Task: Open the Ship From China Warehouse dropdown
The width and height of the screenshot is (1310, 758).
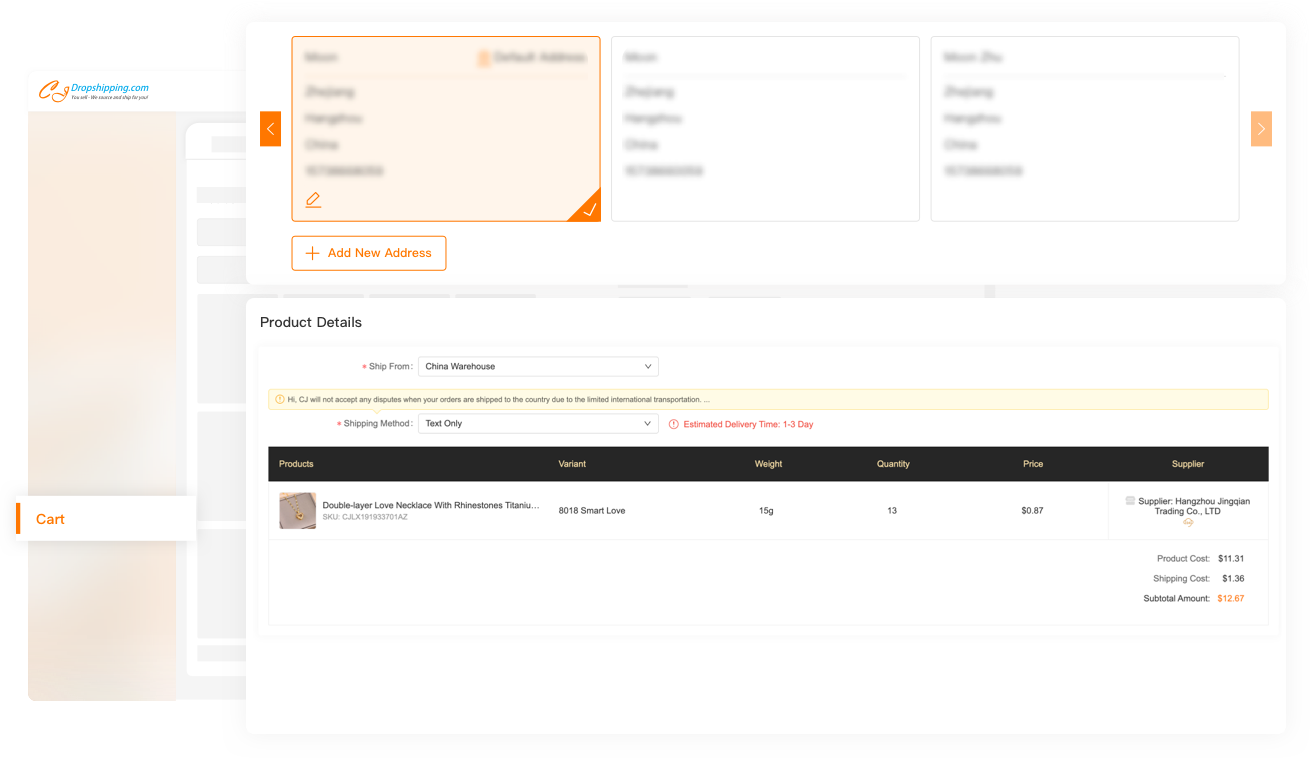Action: pyautogui.click(x=538, y=367)
